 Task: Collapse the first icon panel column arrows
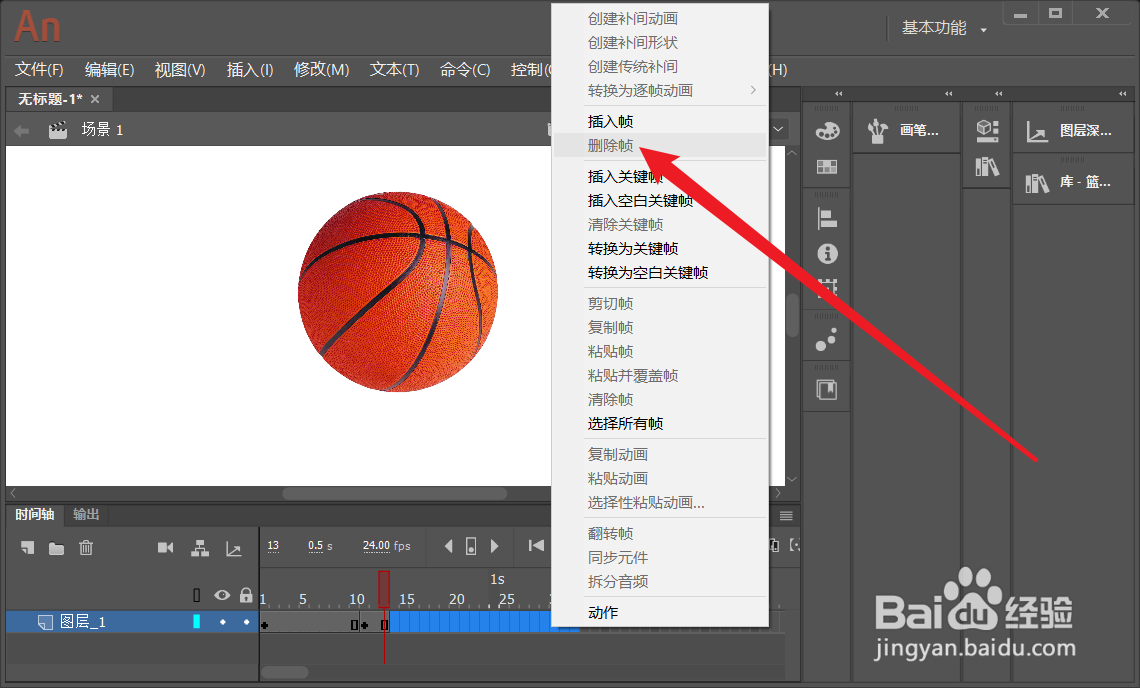838,94
